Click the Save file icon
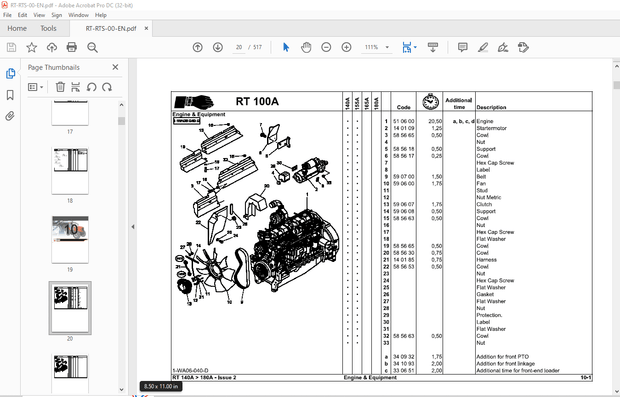Image resolution: width=620 pixels, height=397 pixels. pyautogui.click(x=11, y=47)
